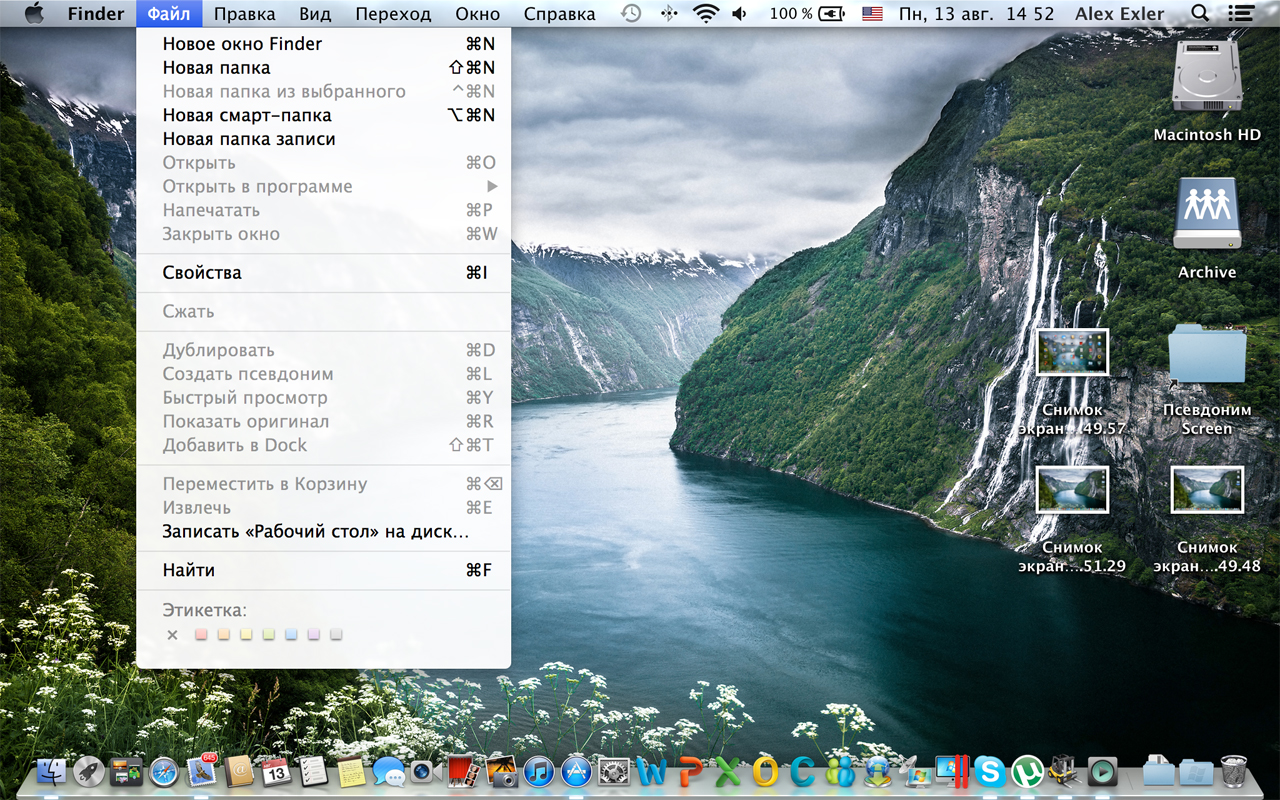Select "Свойства" menu item
The width and height of the screenshot is (1280, 800).
(202, 273)
